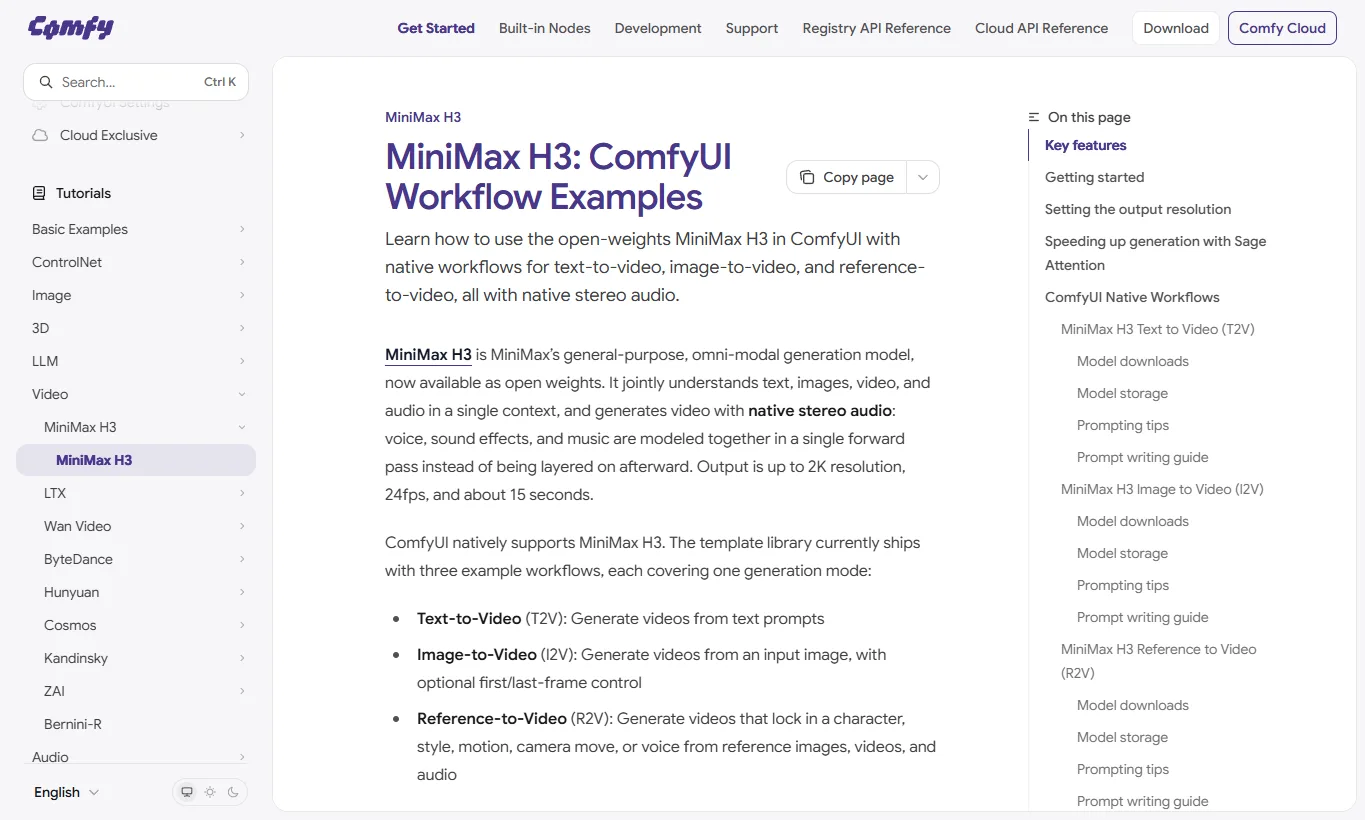Select the highlighted MiniMax H3 sidebar page
This screenshot has width=1365, height=820.
136,460
